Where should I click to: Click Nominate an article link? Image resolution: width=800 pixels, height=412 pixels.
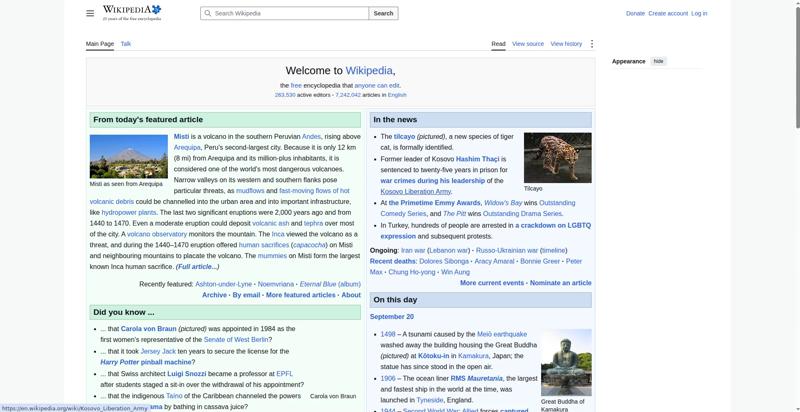[x=561, y=283]
